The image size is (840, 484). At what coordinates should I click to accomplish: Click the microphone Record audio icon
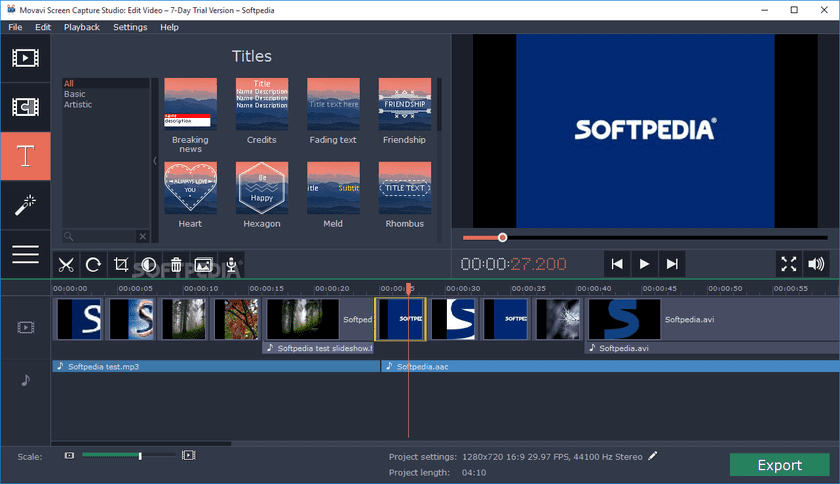click(231, 265)
